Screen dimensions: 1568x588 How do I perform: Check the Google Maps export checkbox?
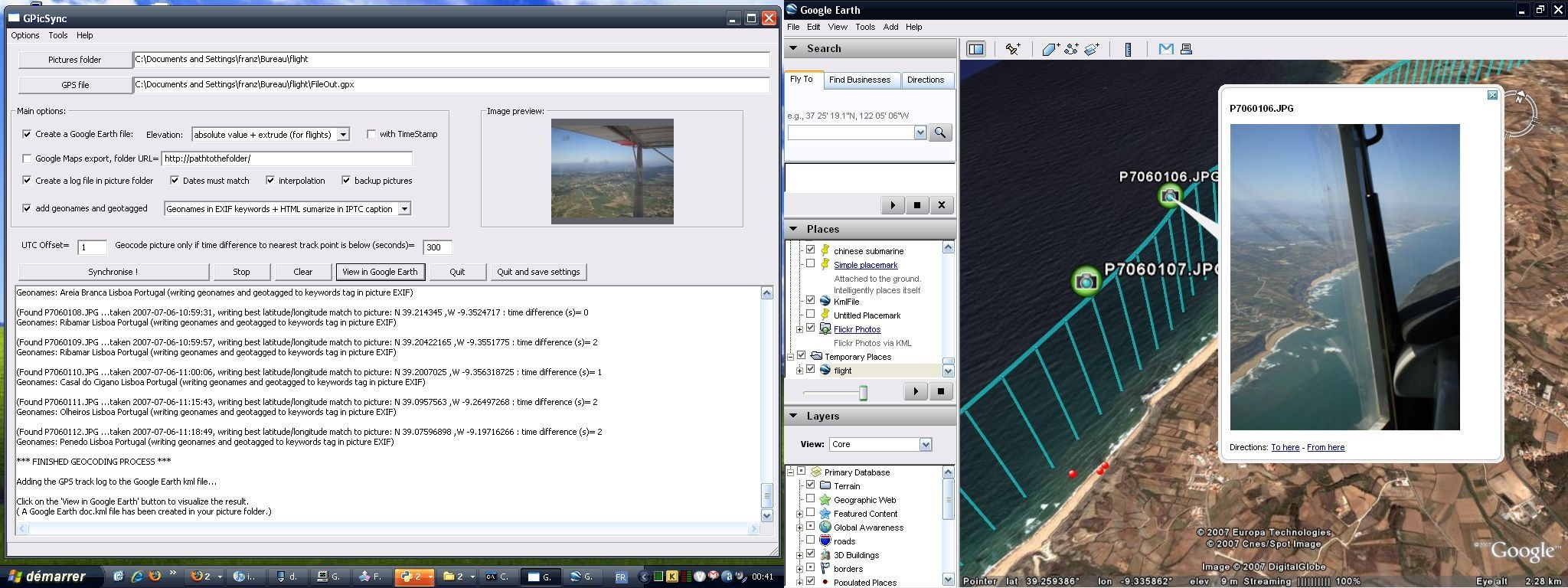click(28, 158)
